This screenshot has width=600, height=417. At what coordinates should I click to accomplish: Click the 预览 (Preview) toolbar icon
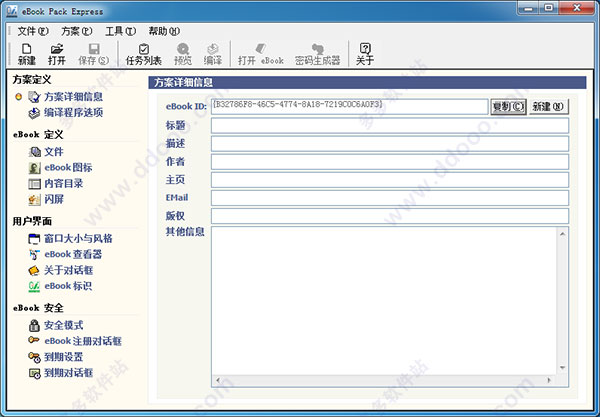(x=183, y=54)
